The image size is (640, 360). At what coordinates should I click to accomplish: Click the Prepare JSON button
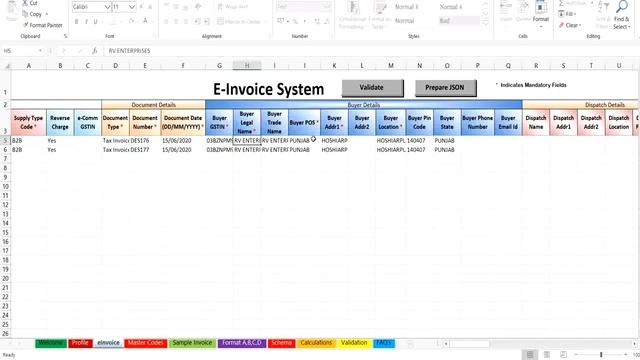445,87
